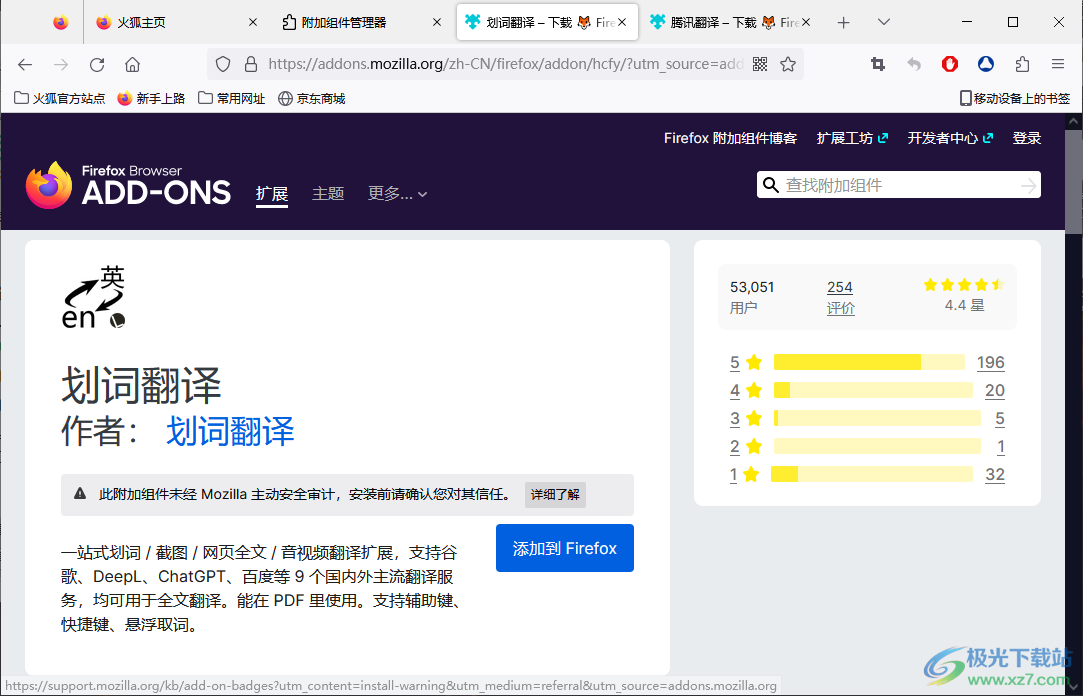Expand the list all tabs dropdown
This screenshot has width=1083, height=696.
[883, 22]
